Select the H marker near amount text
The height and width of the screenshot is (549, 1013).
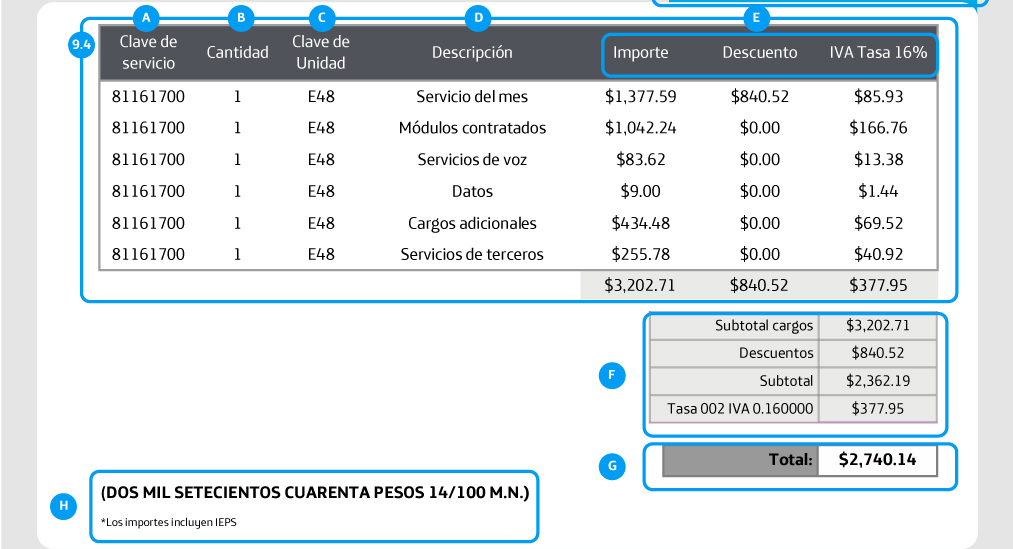(63, 507)
